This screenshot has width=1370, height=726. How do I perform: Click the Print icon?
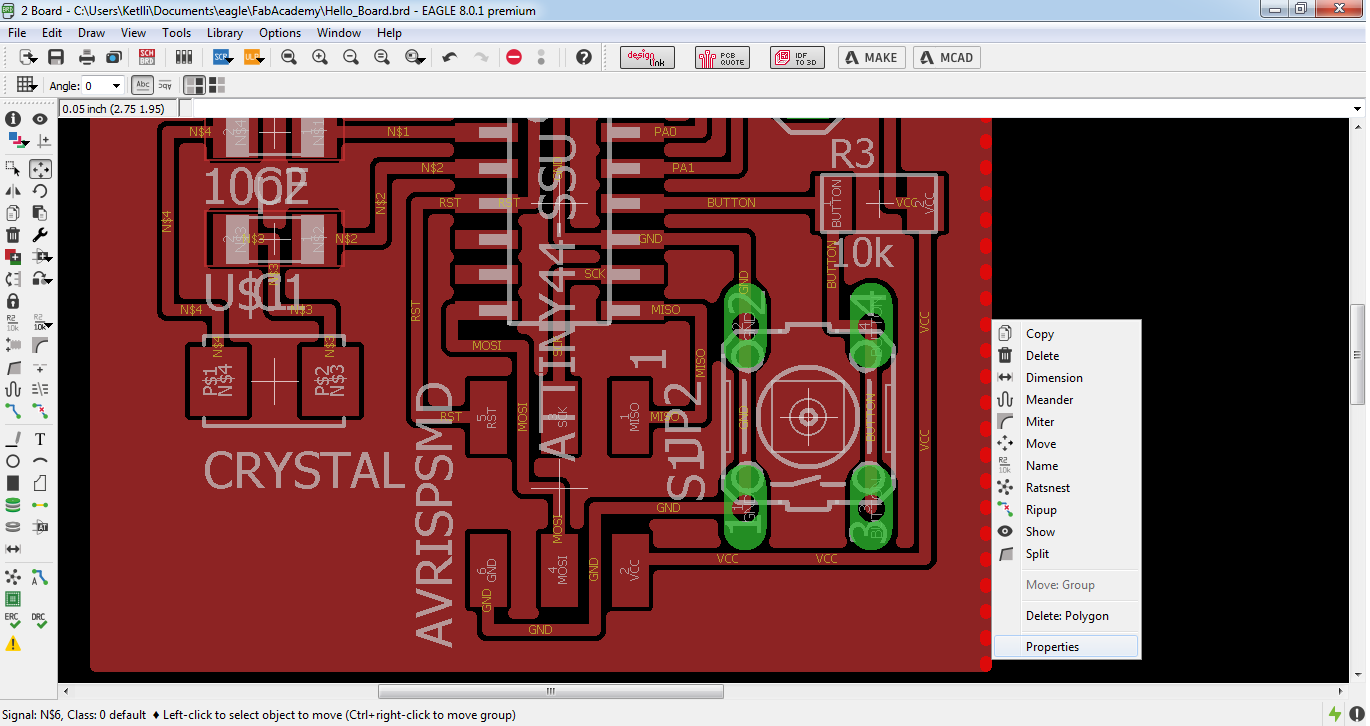pyautogui.click(x=87, y=57)
